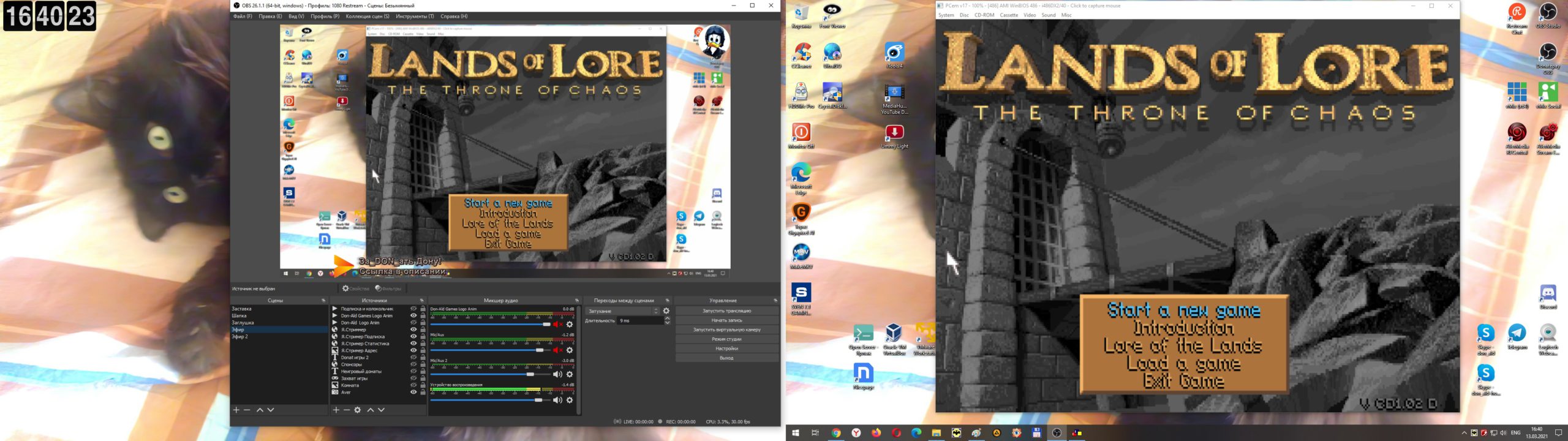Adjust Mic/Aux volume slider
Image resolution: width=1568 pixels, height=441 pixels.
540,350
